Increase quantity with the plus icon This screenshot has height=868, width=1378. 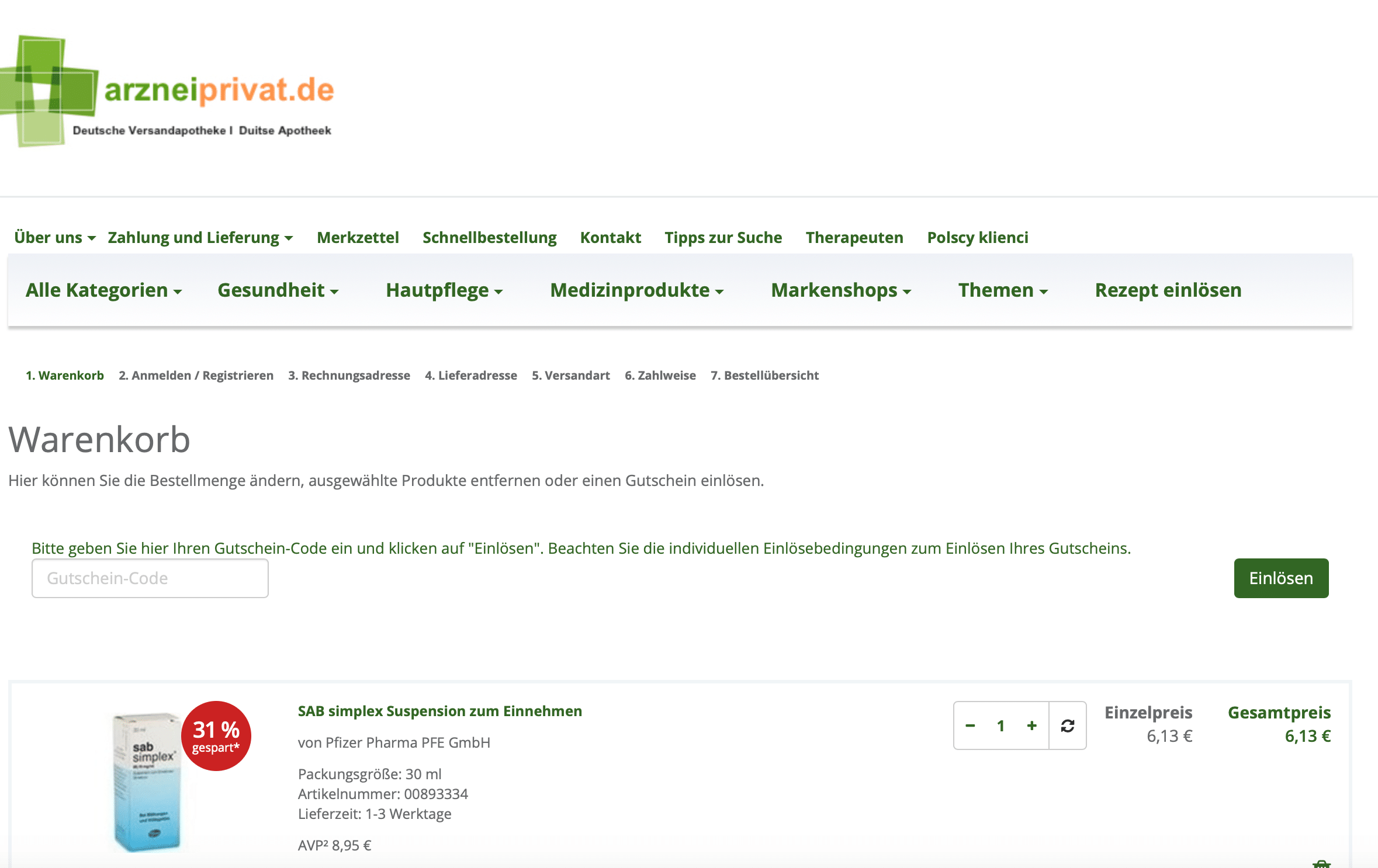(1032, 725)
